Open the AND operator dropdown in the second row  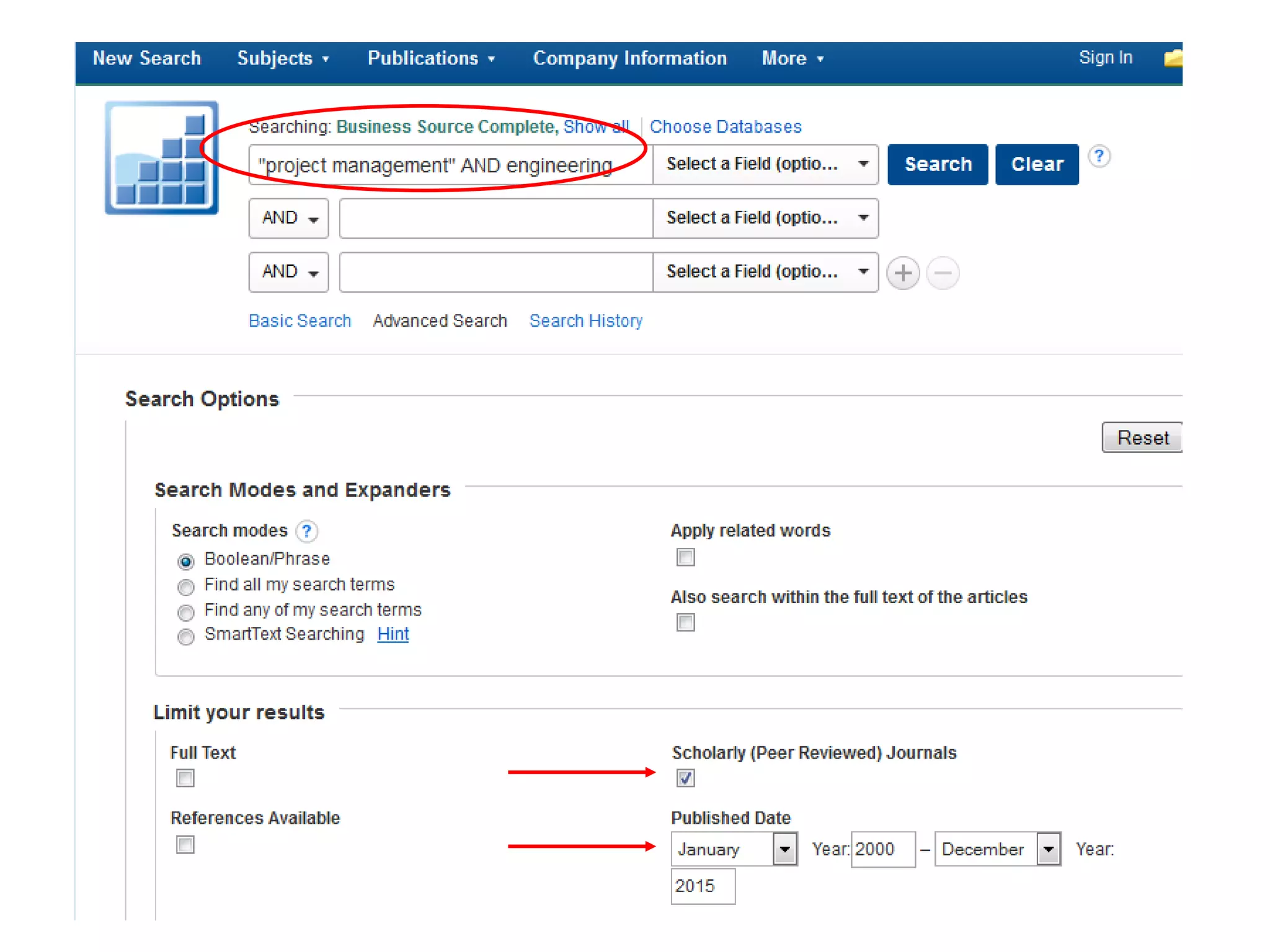click(x=289, y=218)
